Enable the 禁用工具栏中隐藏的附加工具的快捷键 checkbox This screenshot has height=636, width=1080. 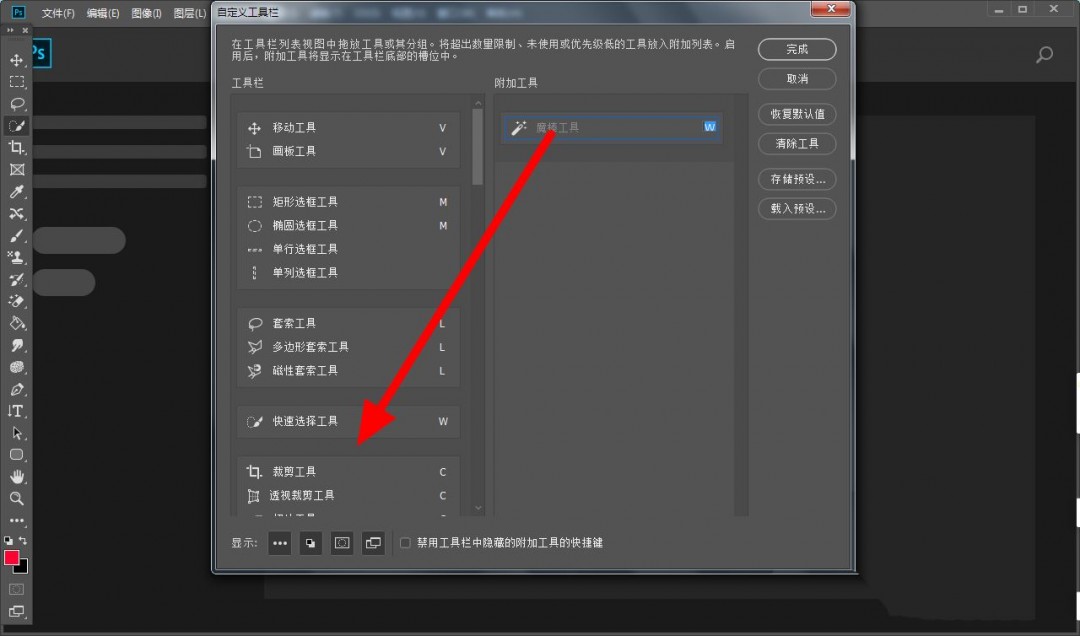pos(405,543)
